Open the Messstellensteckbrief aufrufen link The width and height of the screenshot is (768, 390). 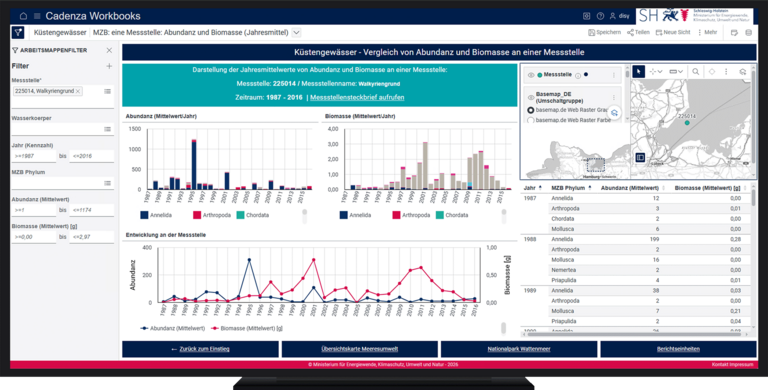point(357,98)
